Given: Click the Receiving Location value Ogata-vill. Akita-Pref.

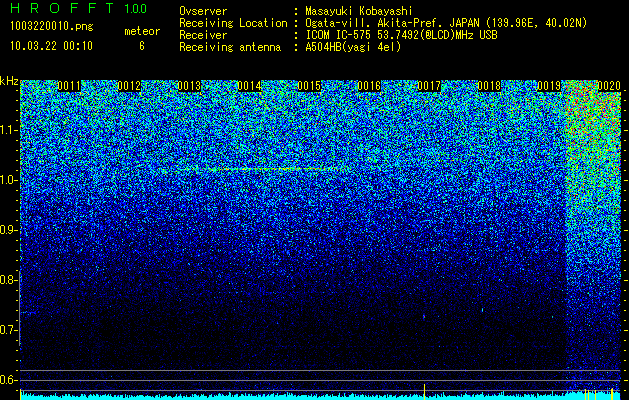Looking at the screenshot, I should (374, 23).
